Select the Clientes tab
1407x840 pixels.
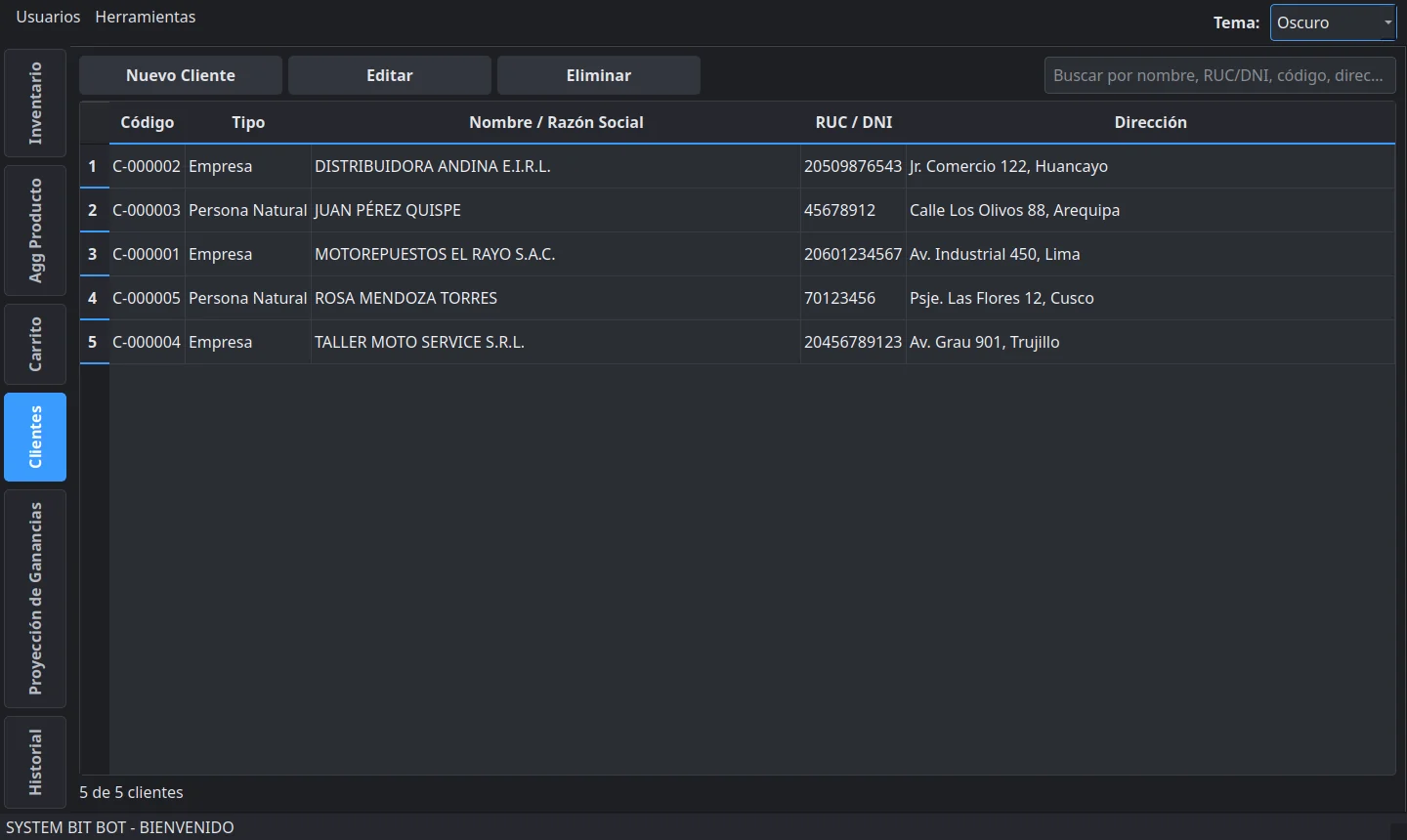pos(35,437)
